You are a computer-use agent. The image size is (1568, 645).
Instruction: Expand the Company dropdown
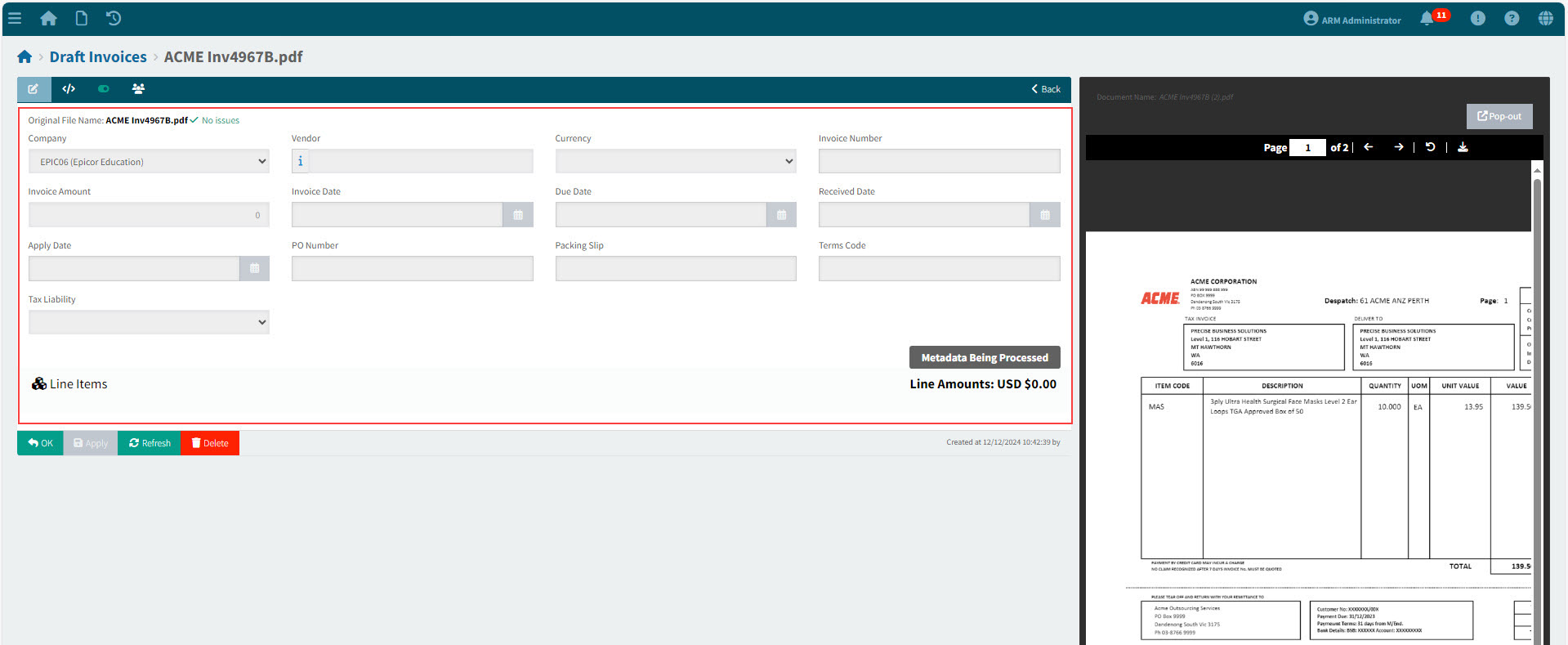(149, 162)
